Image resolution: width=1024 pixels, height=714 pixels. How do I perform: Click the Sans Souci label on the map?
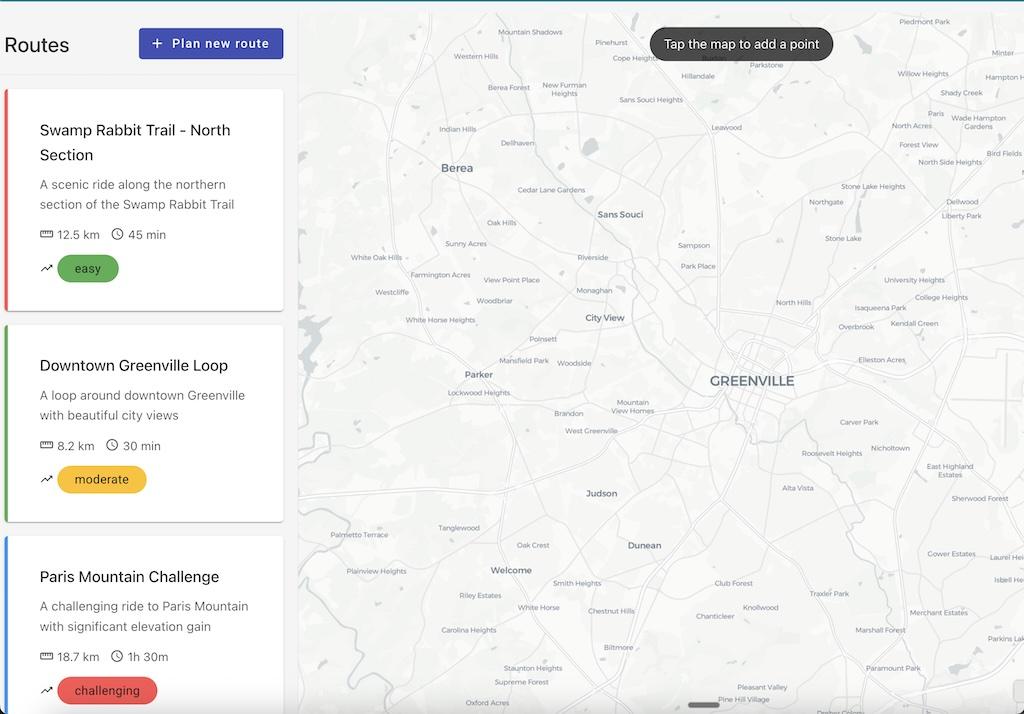click(x=620, y=214)
